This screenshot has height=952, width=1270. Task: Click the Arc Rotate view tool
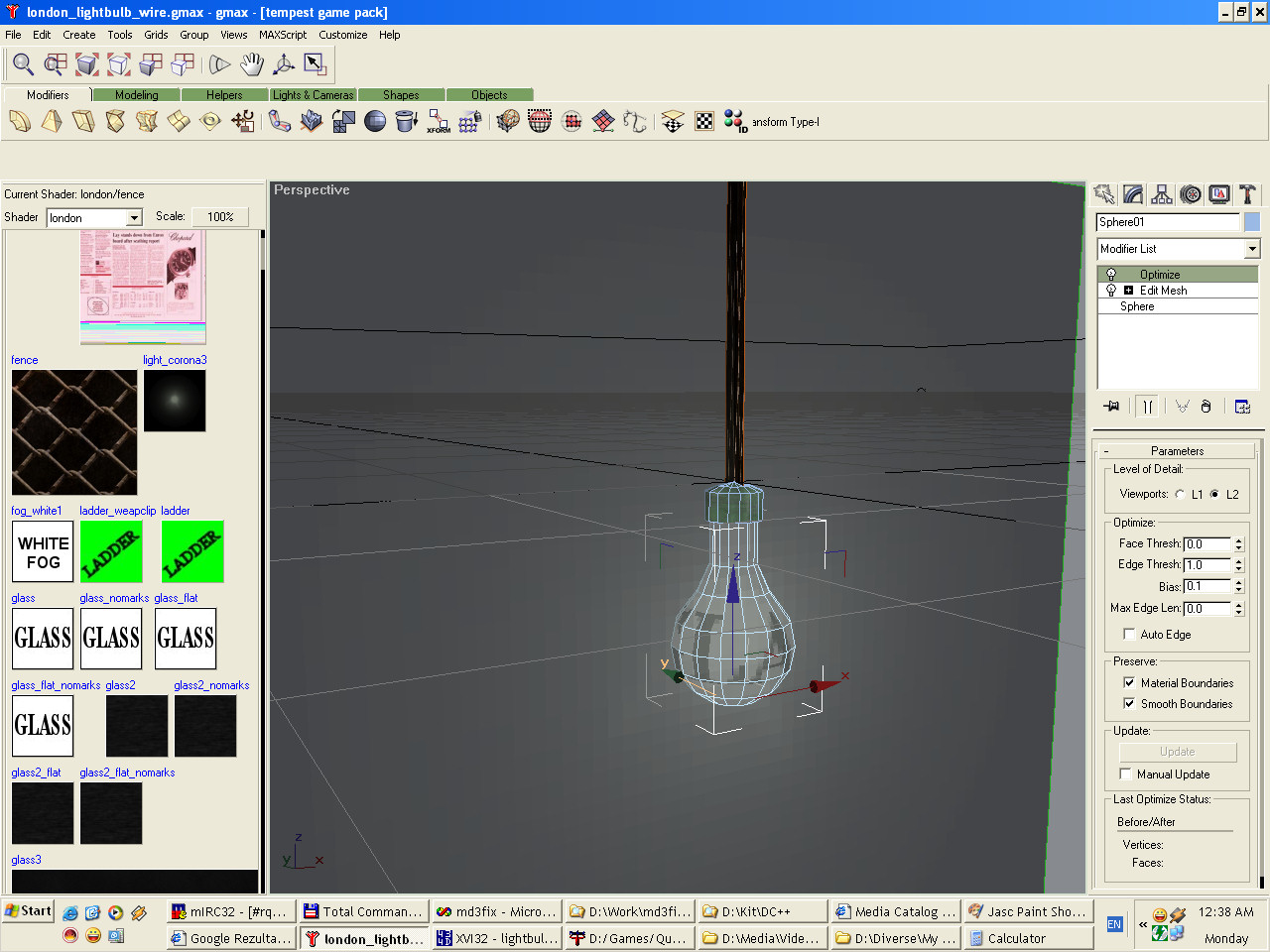284,64
